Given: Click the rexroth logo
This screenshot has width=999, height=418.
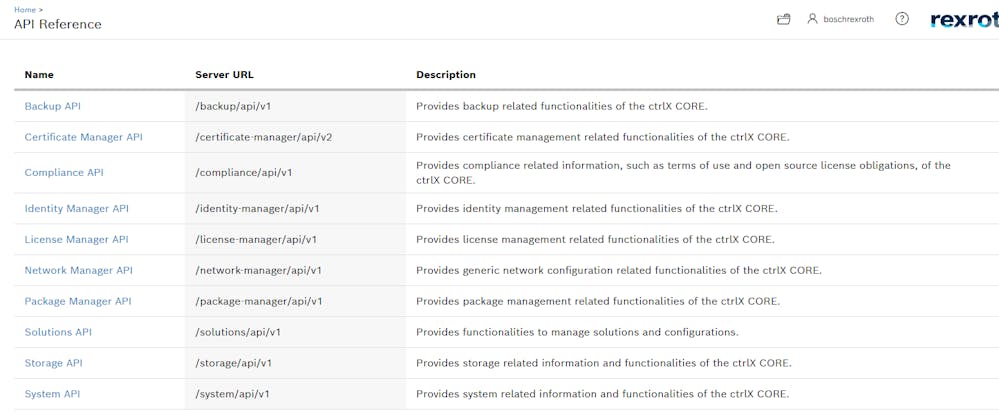Looking at the screenshot, I should coord(963,19).
